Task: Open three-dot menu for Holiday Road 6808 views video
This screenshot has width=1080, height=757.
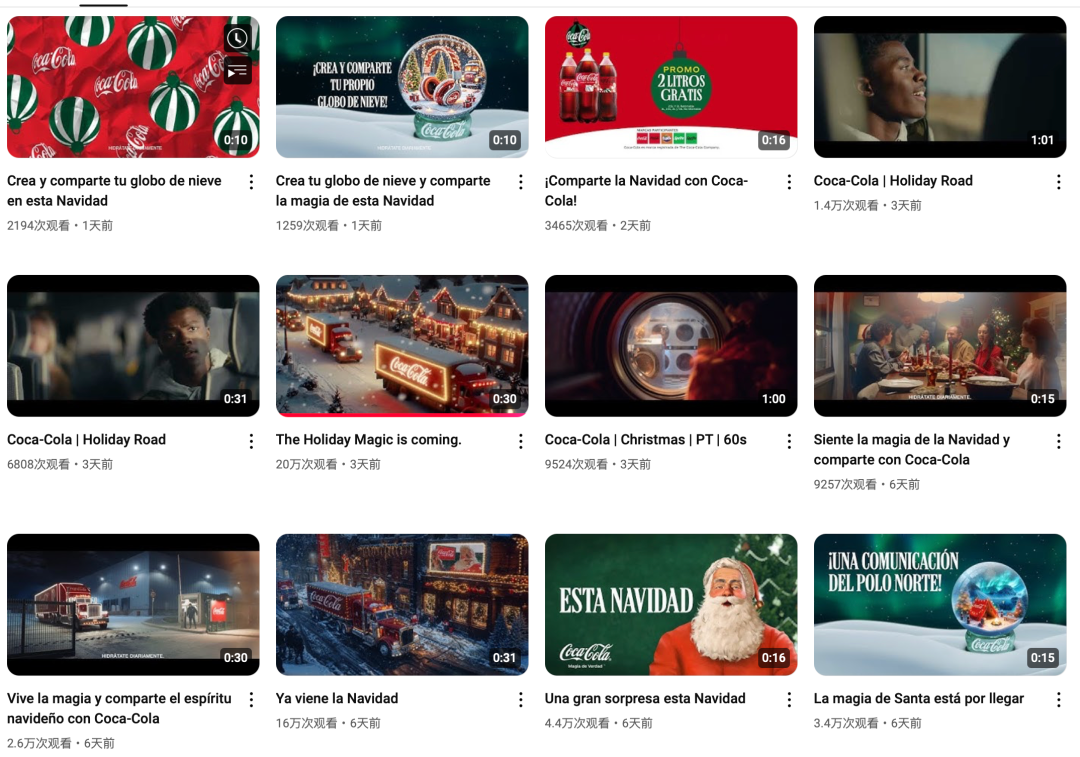Action: pyautogui.click(x=251, y=441)
